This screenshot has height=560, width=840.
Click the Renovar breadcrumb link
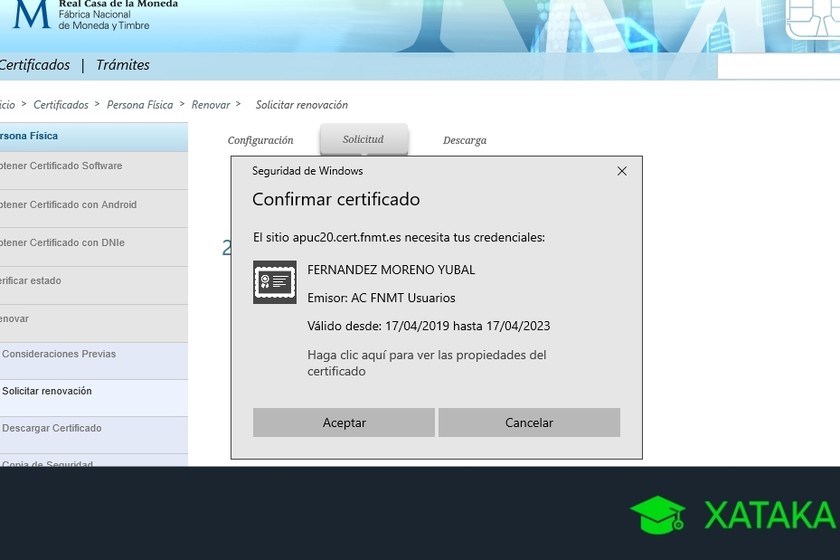209,105
